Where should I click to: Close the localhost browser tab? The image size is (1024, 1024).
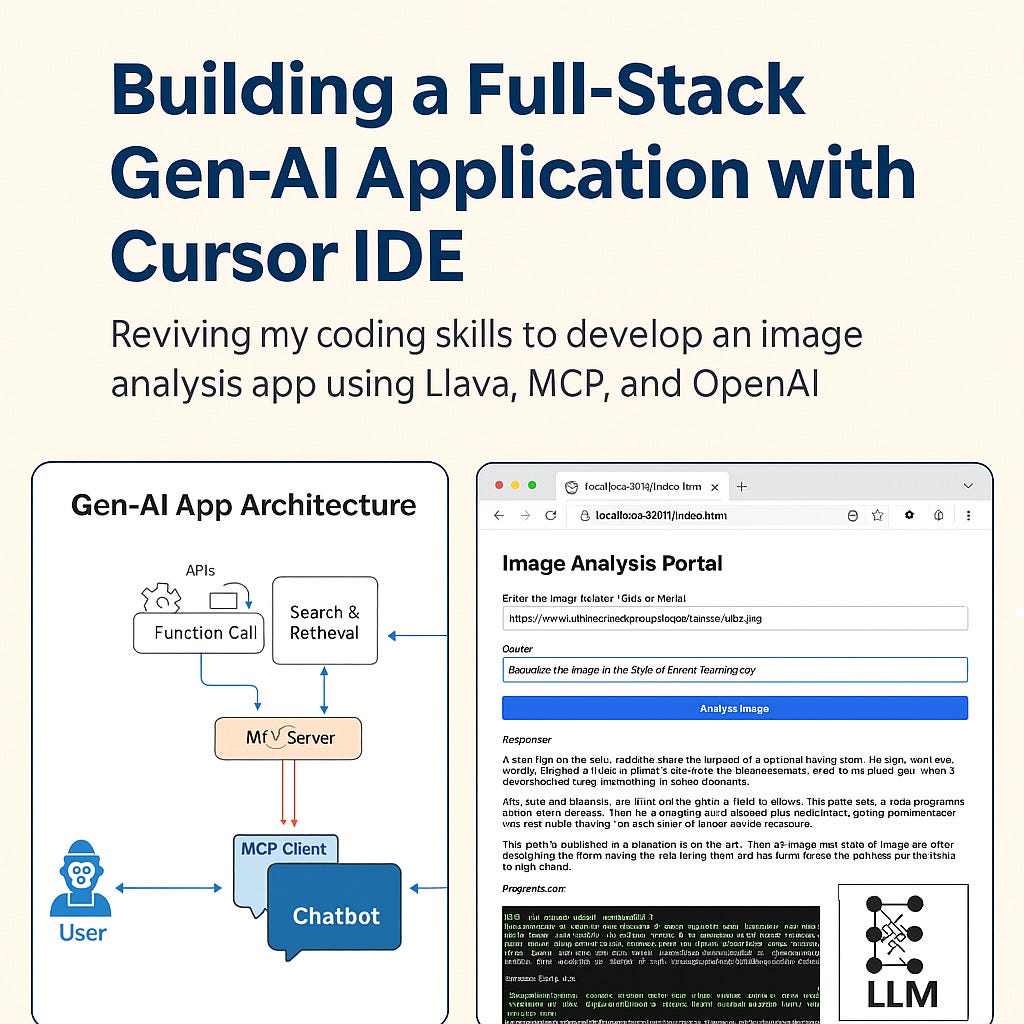click(714, 487)
